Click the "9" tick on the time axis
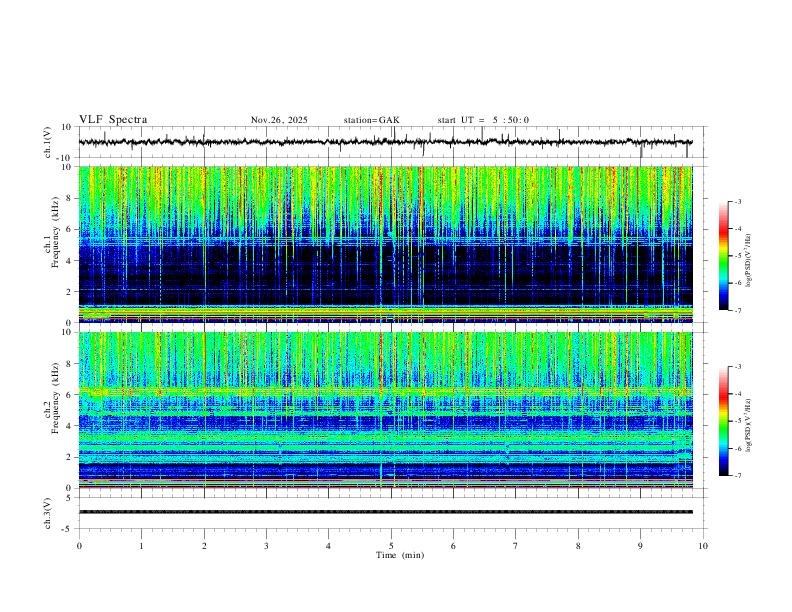 pos(640,546)
